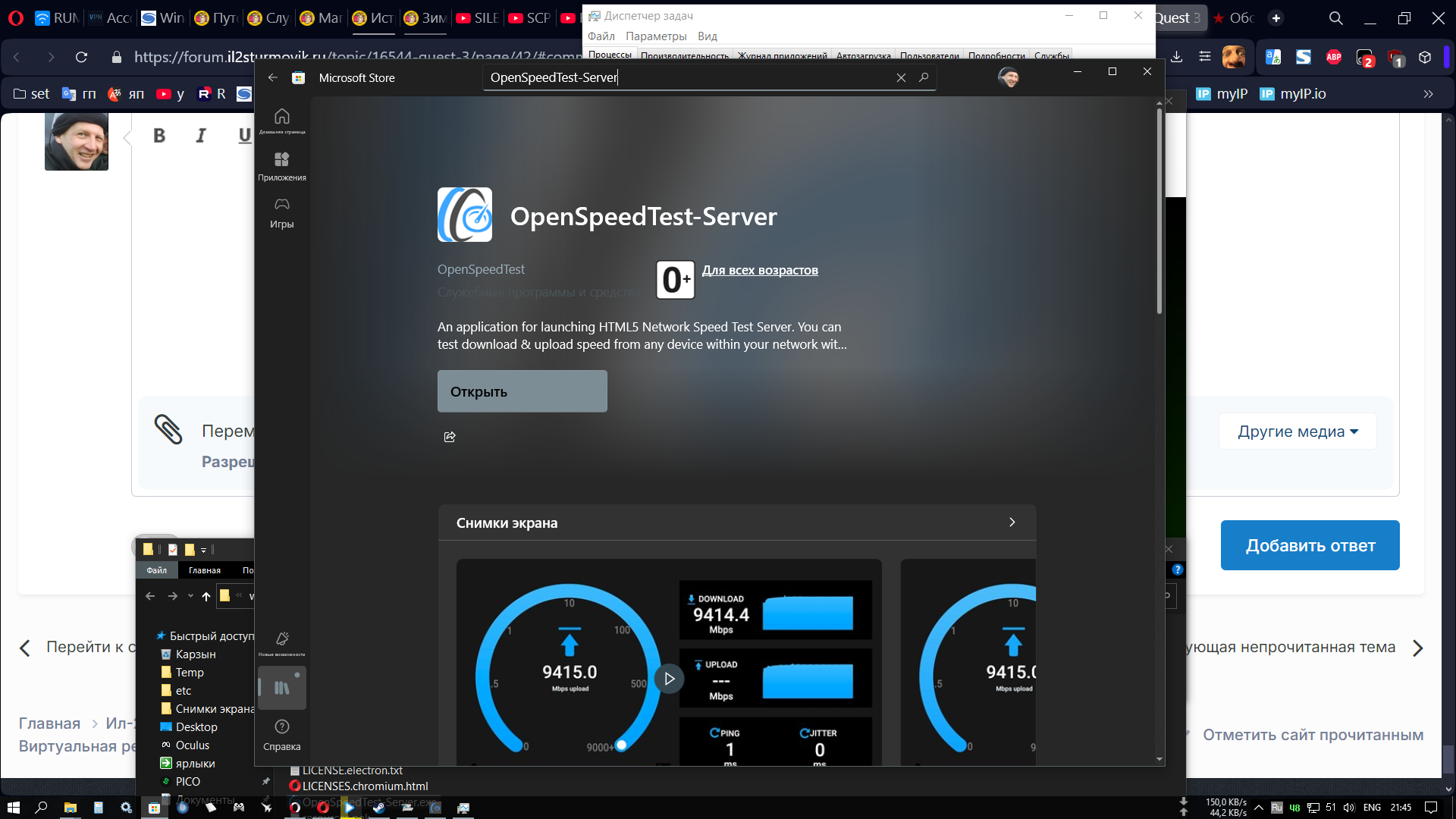Select the Главная tab in File Explorer
1456x819 pixels.
point(204,570)
